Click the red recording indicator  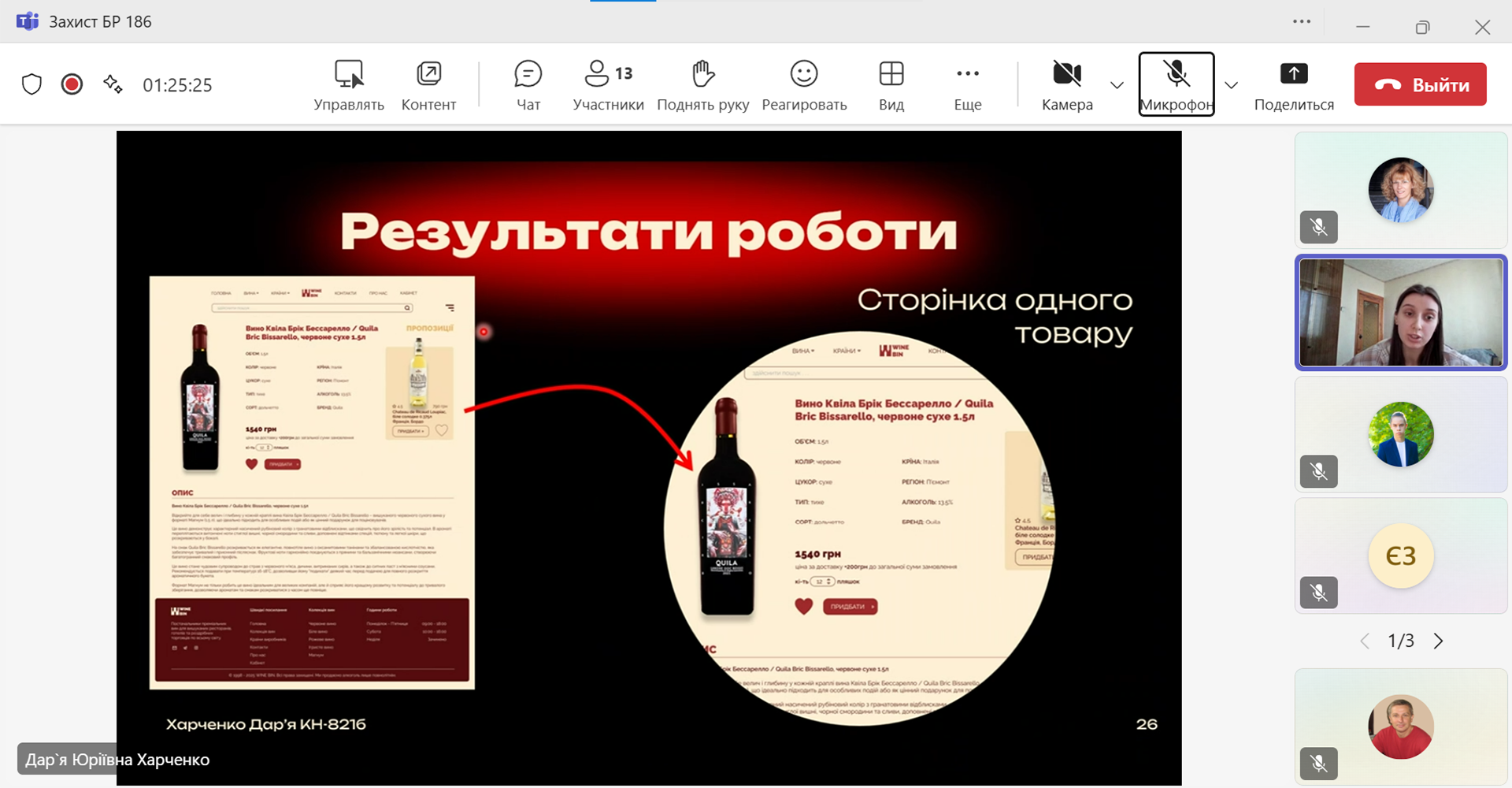[x=72, y=84]
